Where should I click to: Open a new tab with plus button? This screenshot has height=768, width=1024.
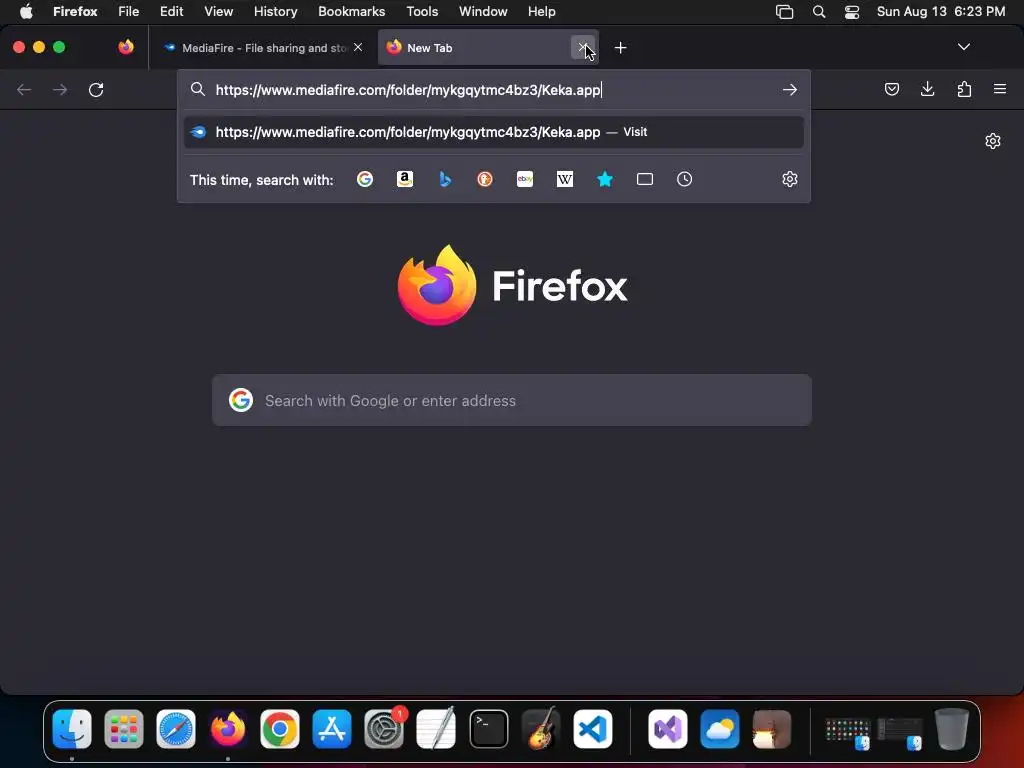pos(620,48)
